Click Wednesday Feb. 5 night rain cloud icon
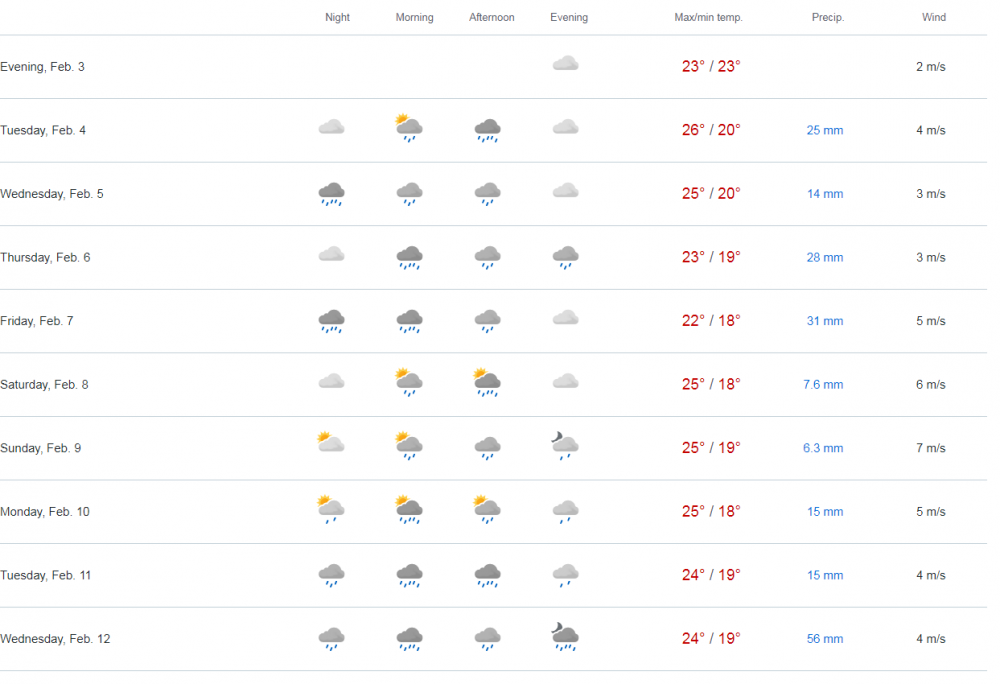 [x=331, y=193]
